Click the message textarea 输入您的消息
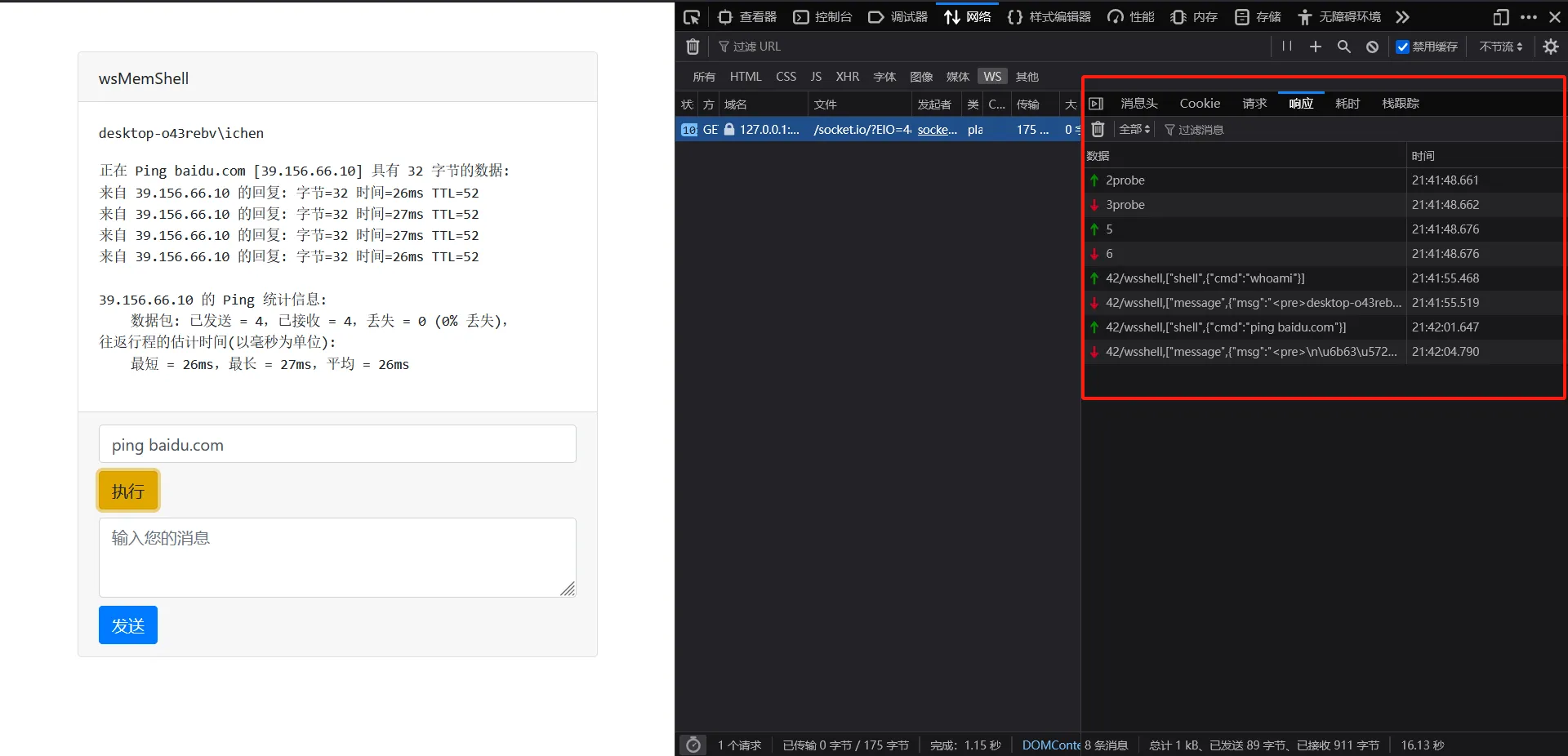Screen dimensions: 1568x756 337,558
